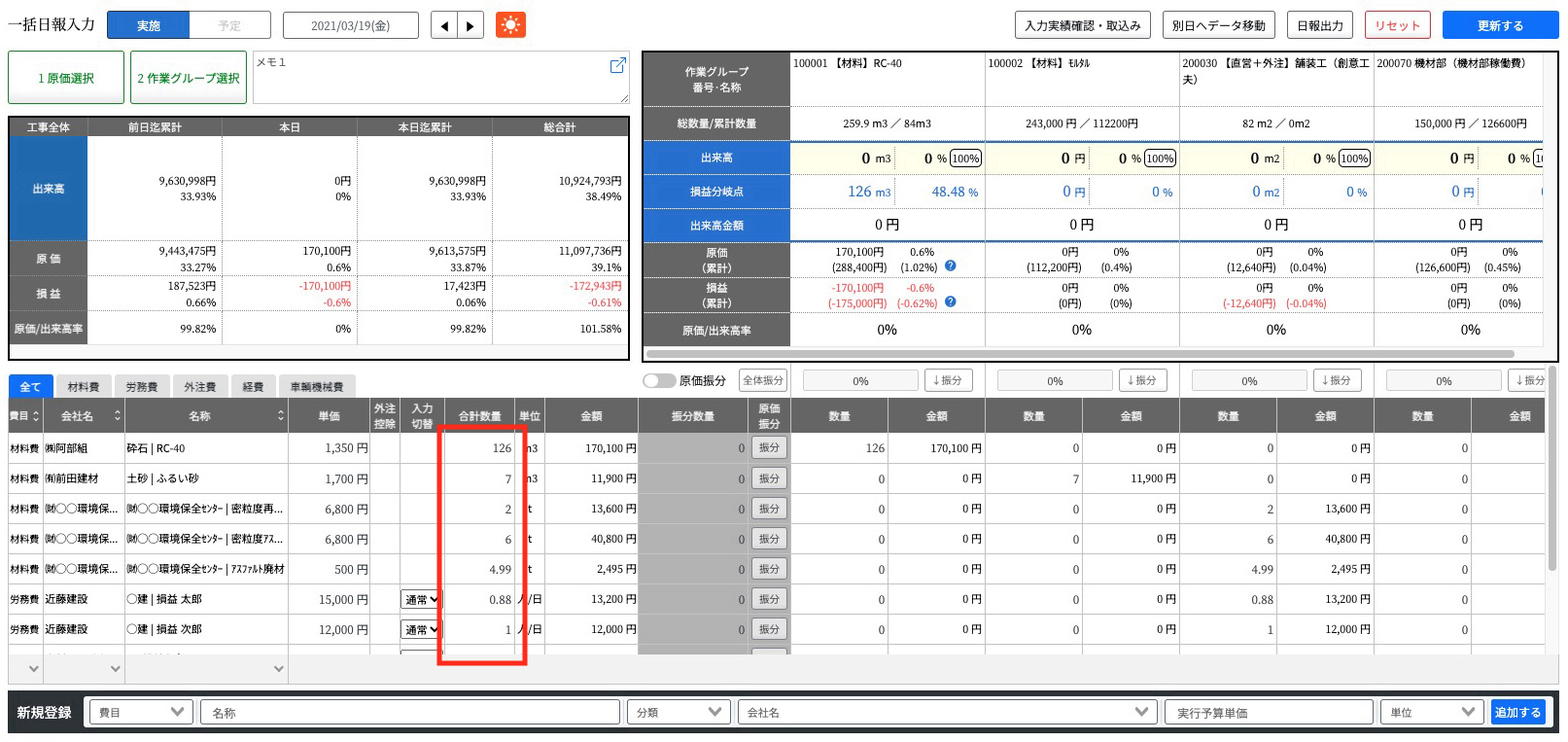Switch to the 全て tab
Image resolution: width=1568 pixels, height=742 pixels.
[31, 387]
